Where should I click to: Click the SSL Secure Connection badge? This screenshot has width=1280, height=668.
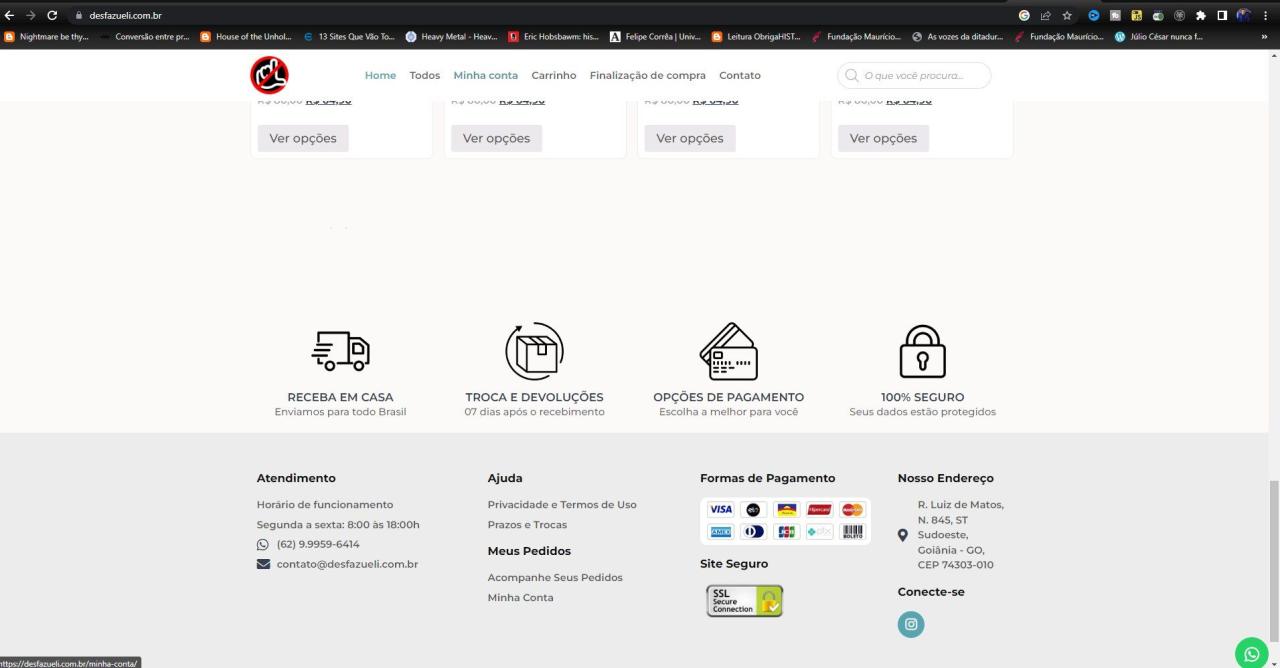[744, 600]
